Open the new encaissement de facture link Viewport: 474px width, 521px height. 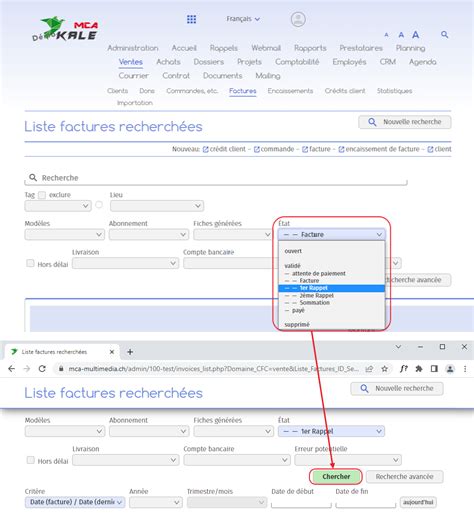tap(379, 149)
